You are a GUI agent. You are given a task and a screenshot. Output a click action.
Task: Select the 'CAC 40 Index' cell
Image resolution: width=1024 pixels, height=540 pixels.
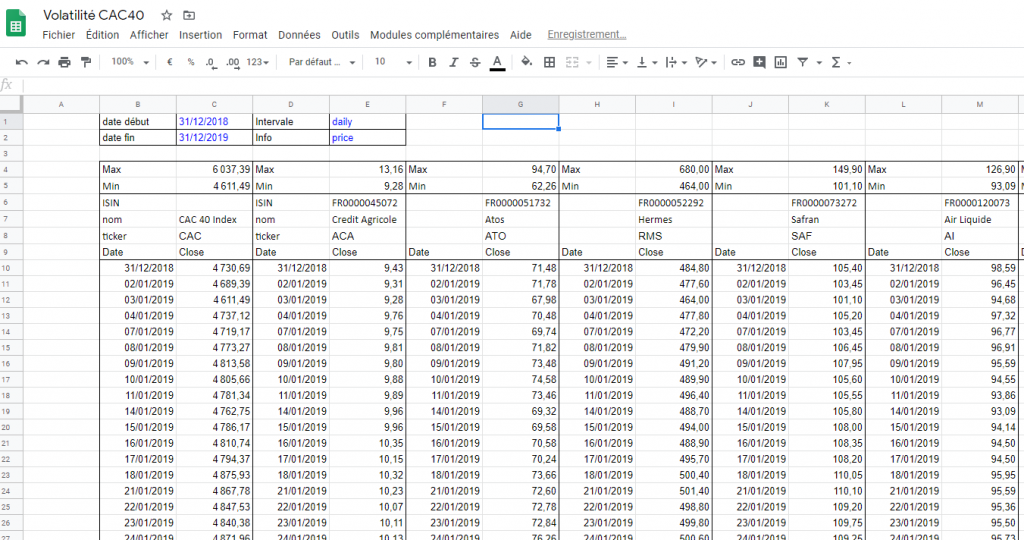tap(214, 219)
